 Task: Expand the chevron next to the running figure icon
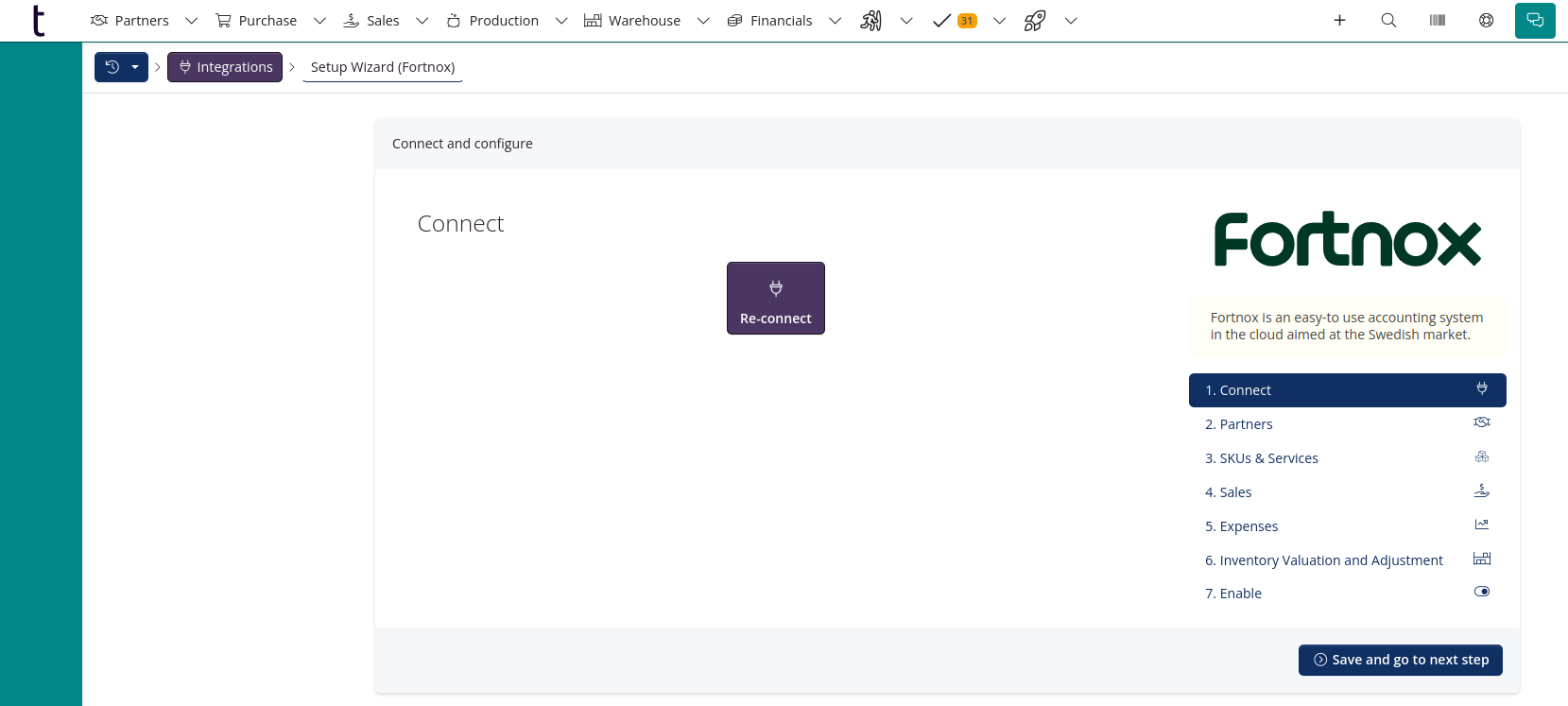click(x=906, y=21)
